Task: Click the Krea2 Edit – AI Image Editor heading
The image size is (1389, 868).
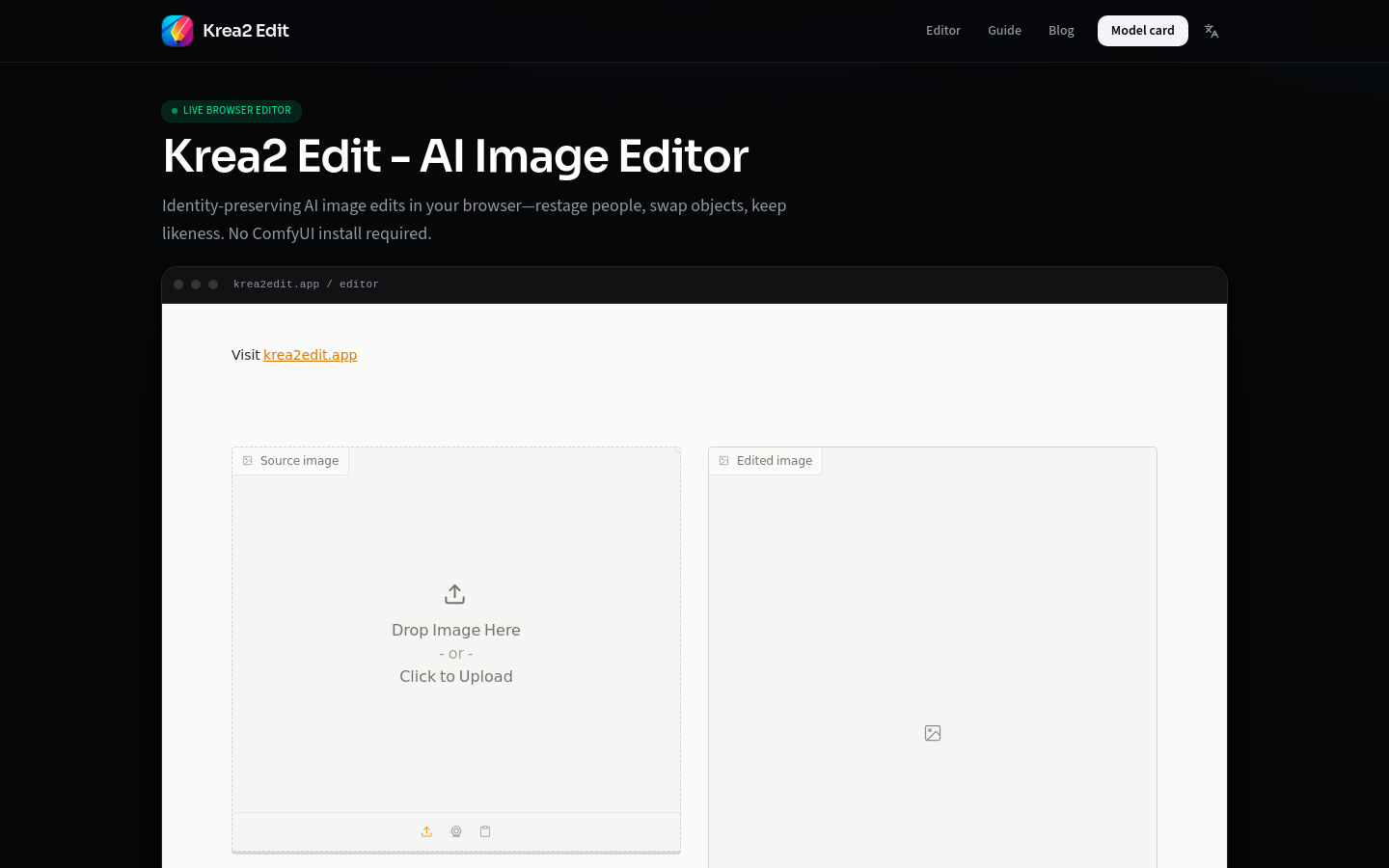Action: pyautogui.click(x=455, y=155)
